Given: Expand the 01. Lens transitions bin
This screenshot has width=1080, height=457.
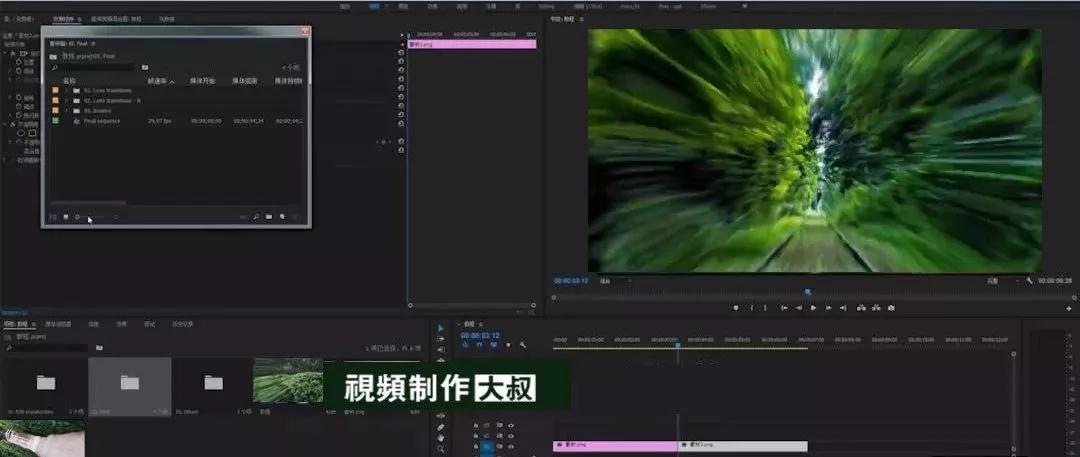Looking at the screenshot, I should (x=67, y=90).
